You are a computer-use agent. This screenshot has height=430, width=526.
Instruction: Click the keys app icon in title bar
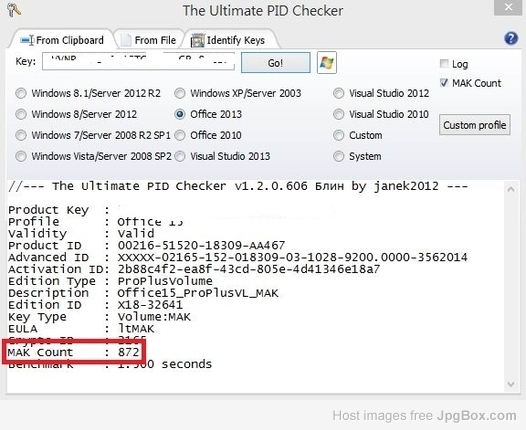pos(14,10)
